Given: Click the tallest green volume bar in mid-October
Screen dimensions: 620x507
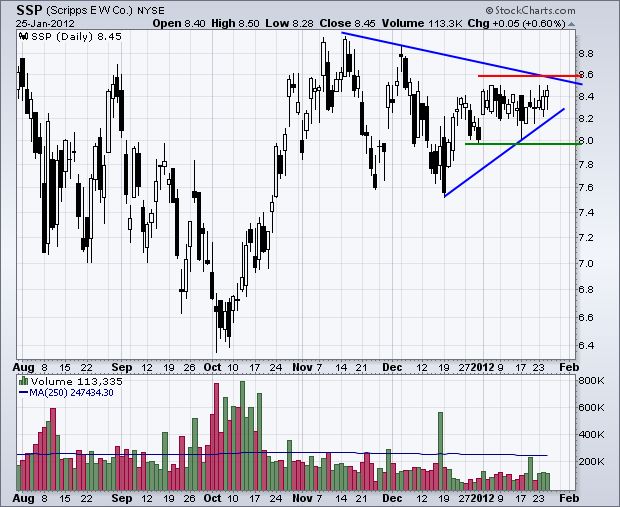Looking at the screenshot, I should 242,435.
